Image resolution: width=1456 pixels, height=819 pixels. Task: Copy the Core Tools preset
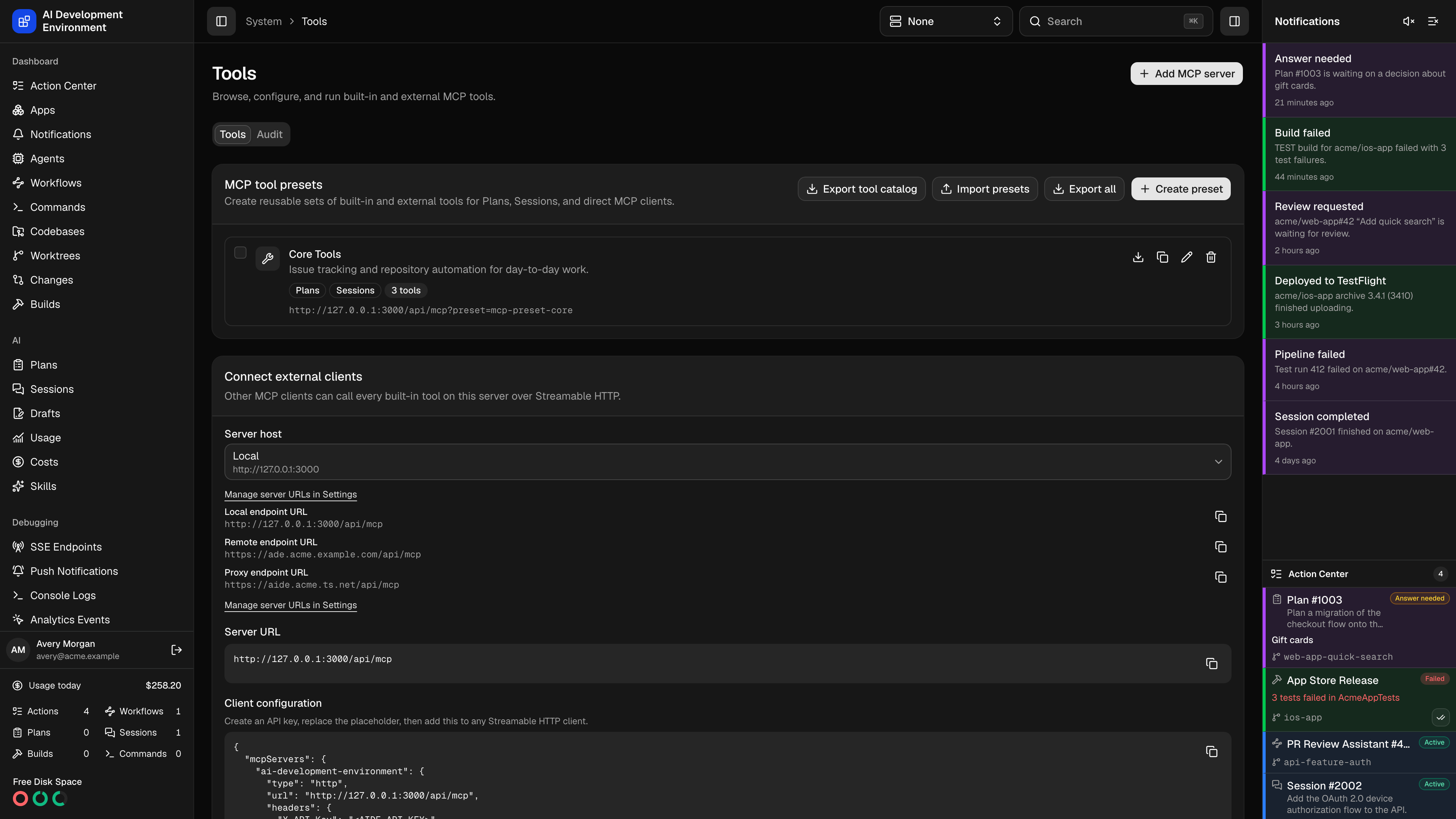coord(1162,257)
